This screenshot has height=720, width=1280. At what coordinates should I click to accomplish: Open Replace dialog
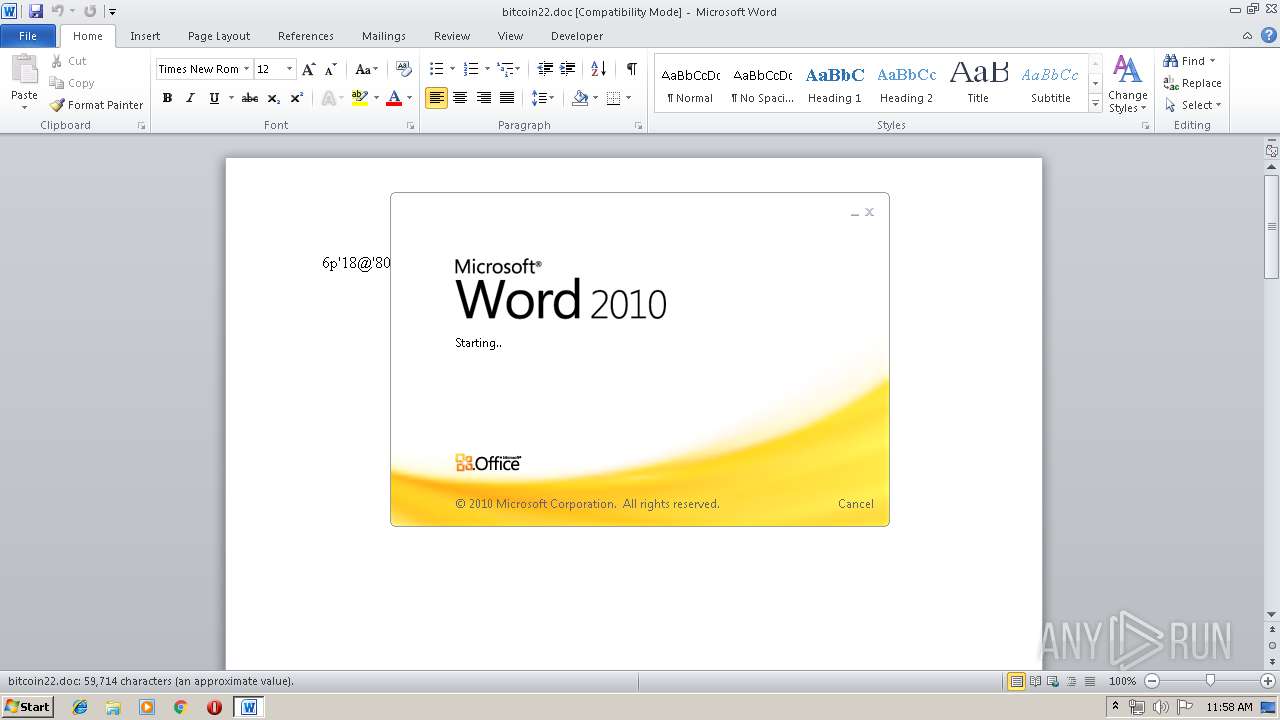(x=1192, y=83)
